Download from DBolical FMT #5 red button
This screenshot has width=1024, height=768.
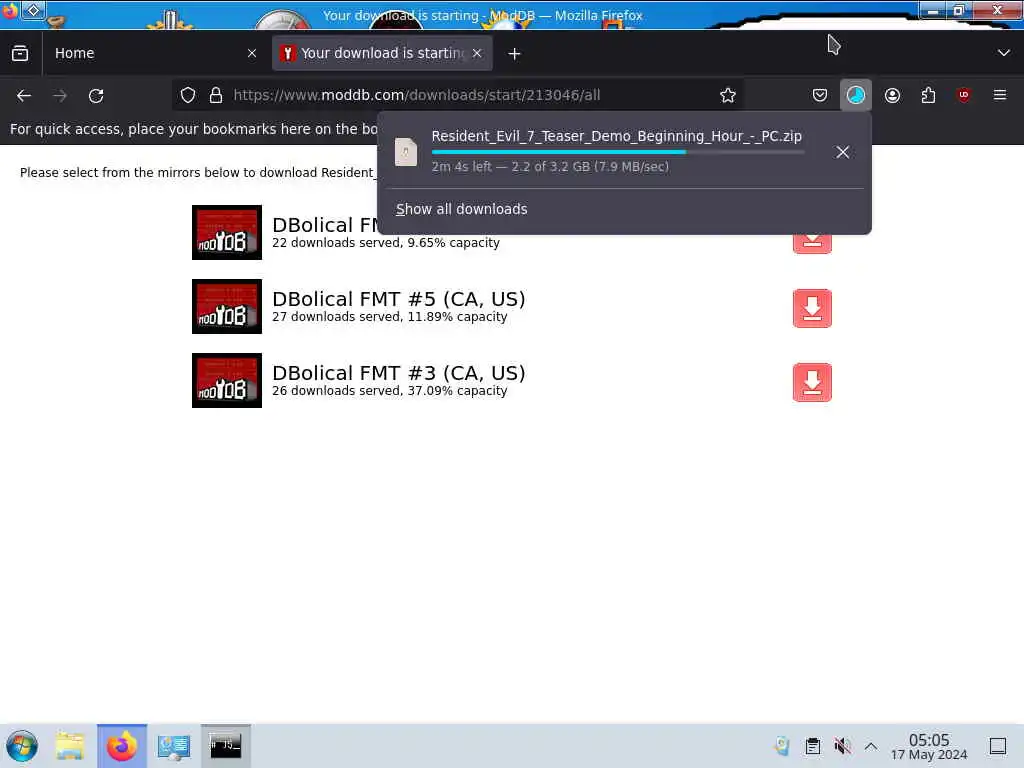tap(812, 308)
